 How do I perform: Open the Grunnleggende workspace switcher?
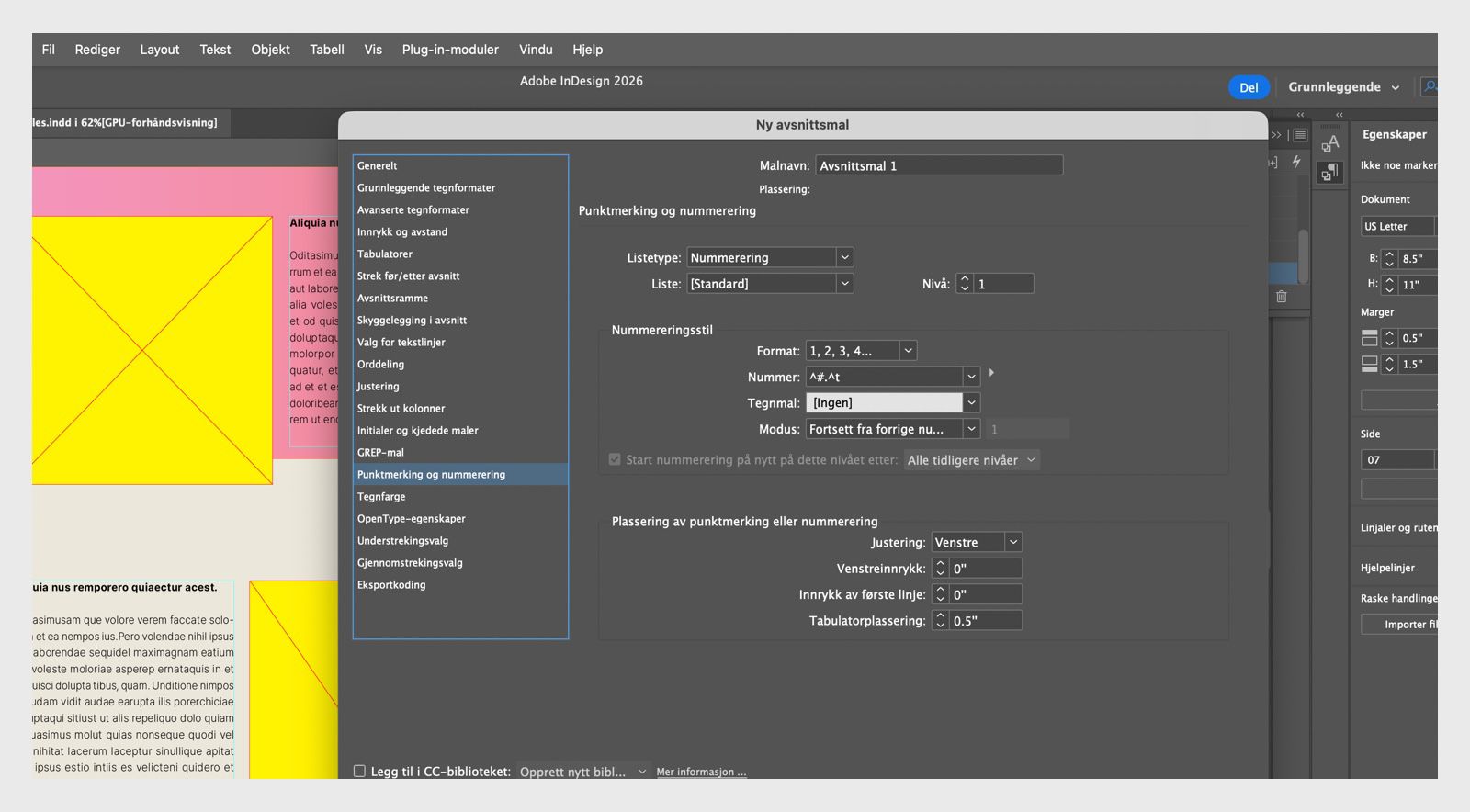pyautogui.click(x=1343, y=87)
